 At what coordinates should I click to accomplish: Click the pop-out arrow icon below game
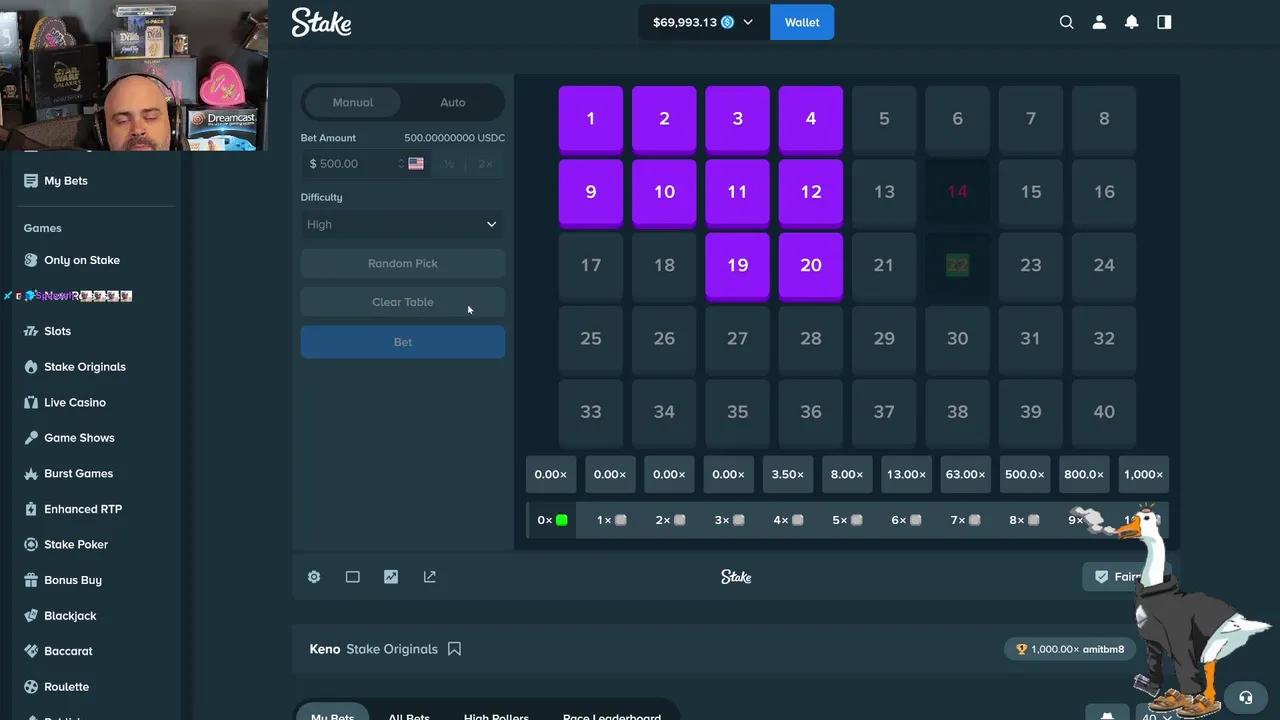pos(430,577)
